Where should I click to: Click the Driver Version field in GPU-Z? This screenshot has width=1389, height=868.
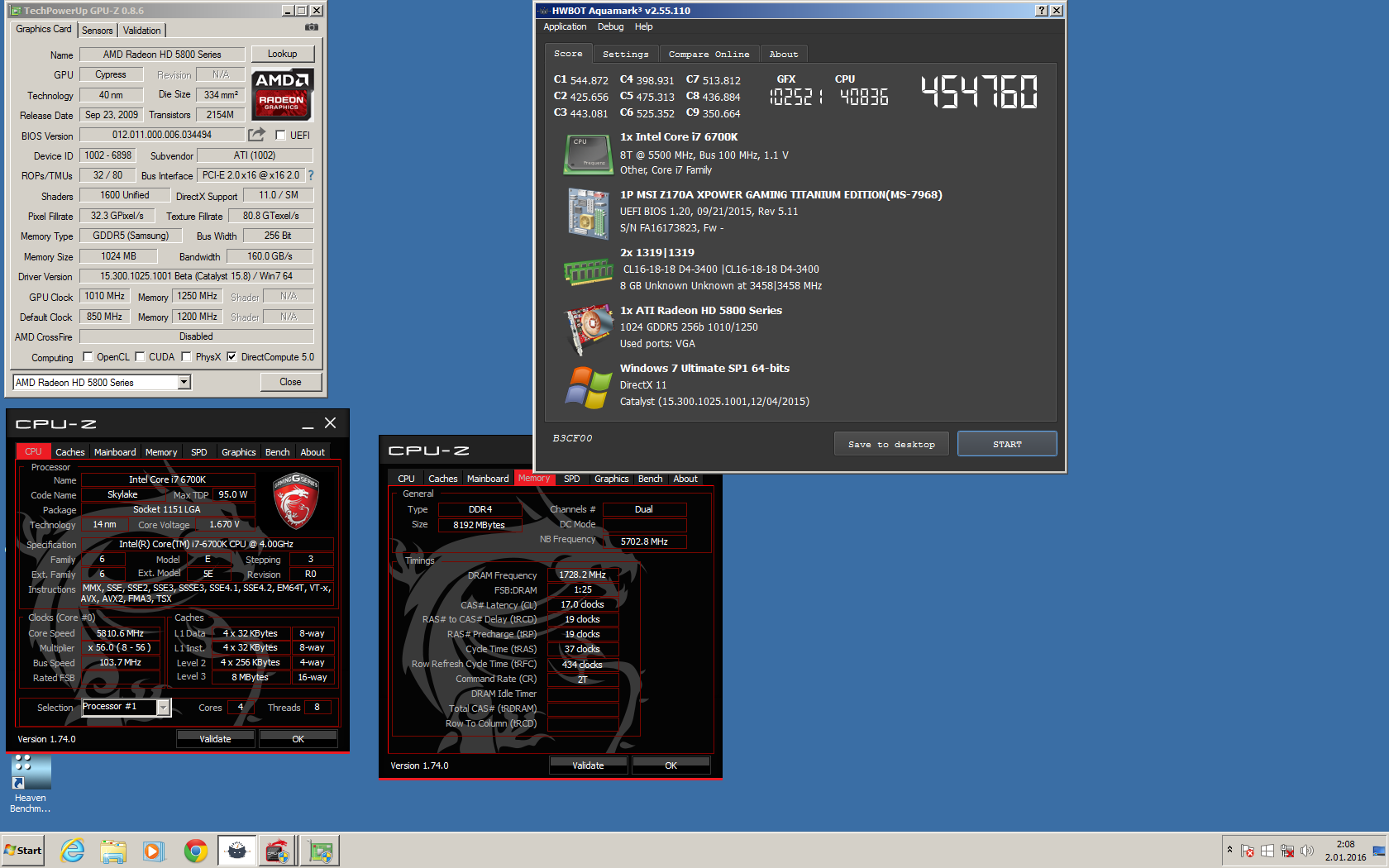(x=196, y=276)
